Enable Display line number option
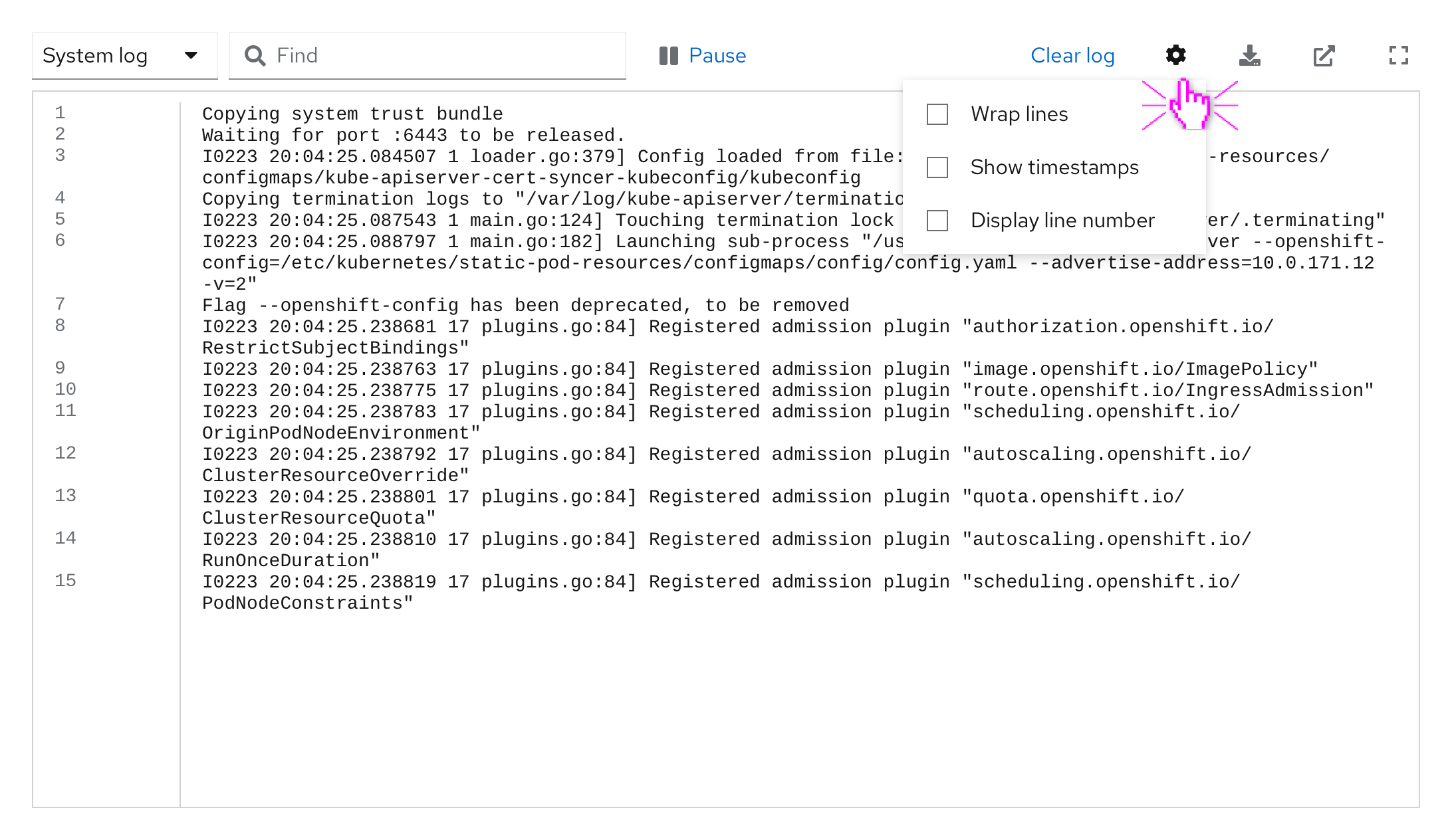 coord(938,219)
